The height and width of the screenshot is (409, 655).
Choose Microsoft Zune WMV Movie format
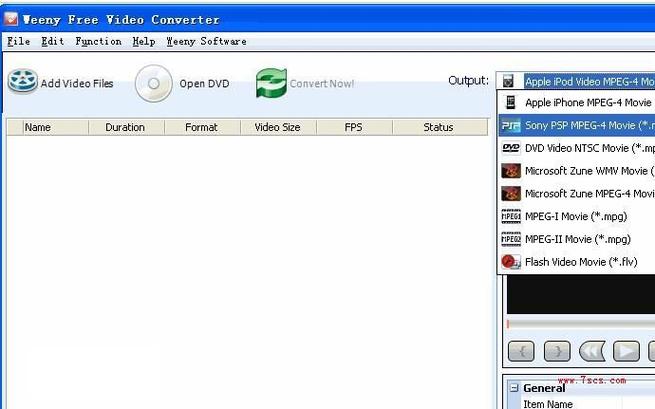coord(576,171)
